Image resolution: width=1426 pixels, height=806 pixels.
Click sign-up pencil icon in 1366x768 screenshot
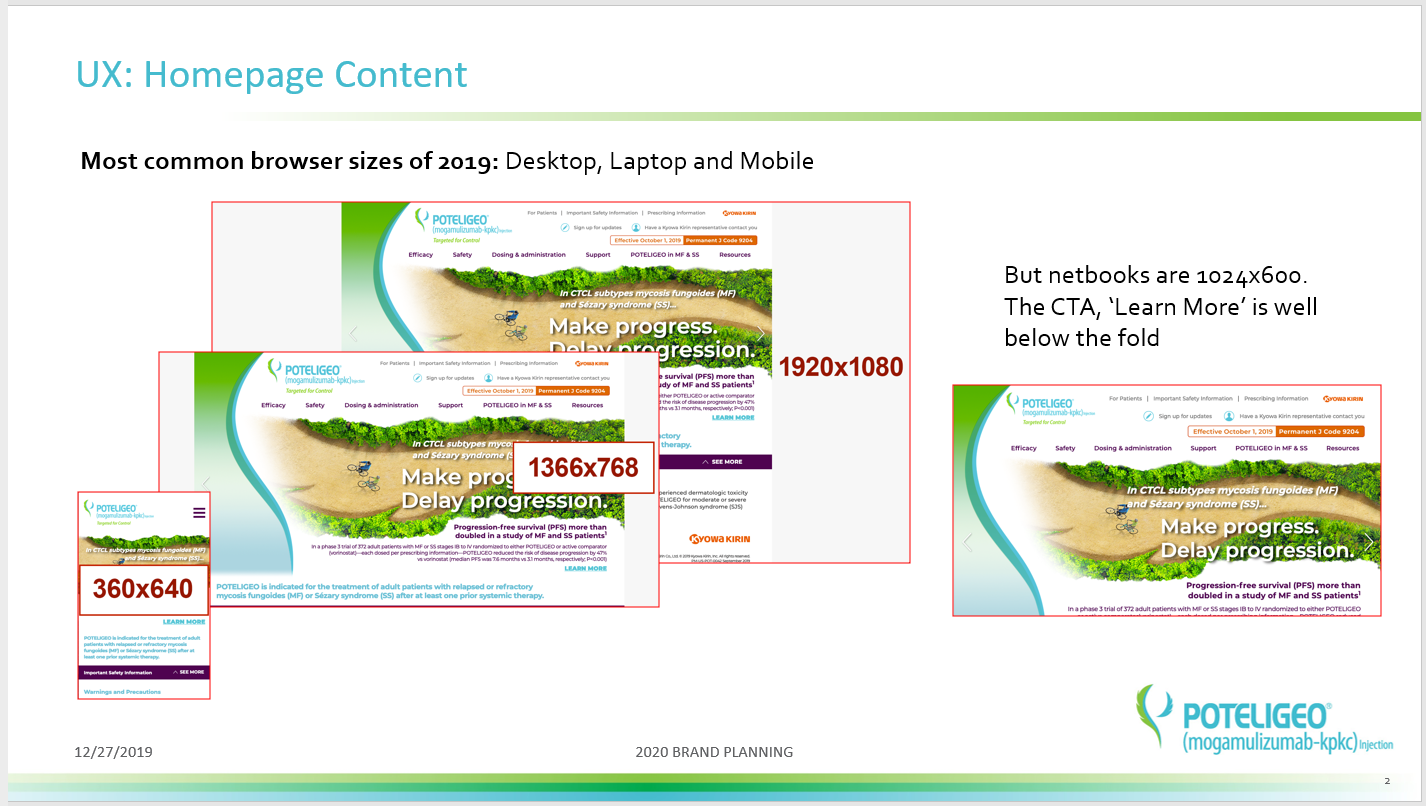pos(418,378)
